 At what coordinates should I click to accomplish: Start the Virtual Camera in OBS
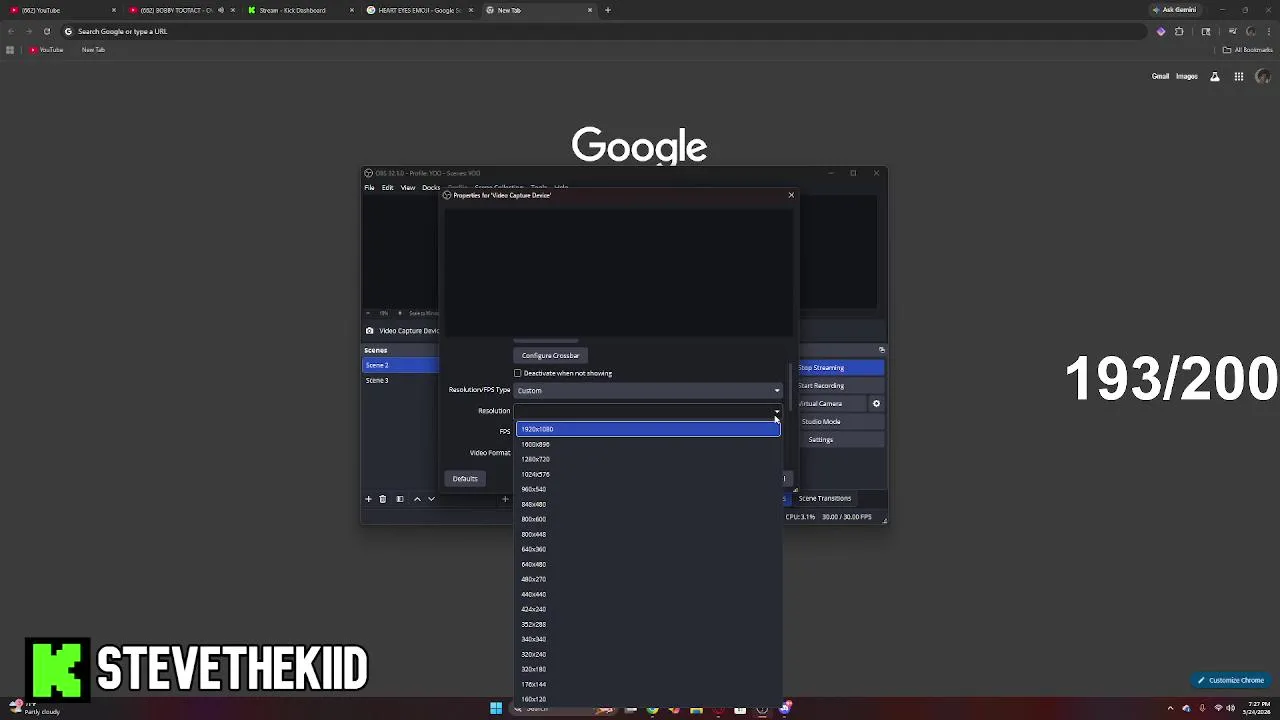click(x=830, y=403)
